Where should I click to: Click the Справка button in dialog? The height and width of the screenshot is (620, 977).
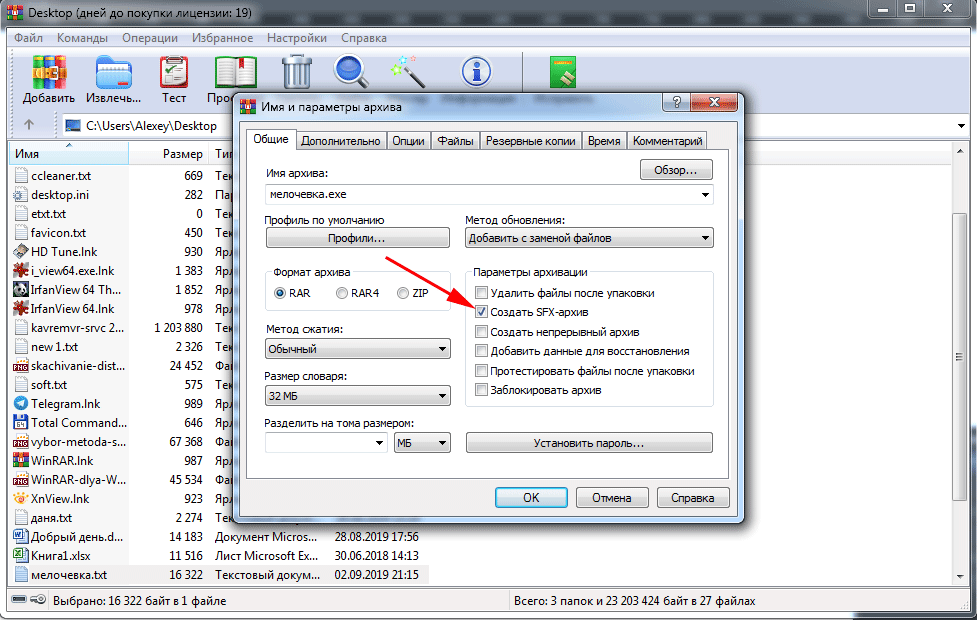[693, 497]
